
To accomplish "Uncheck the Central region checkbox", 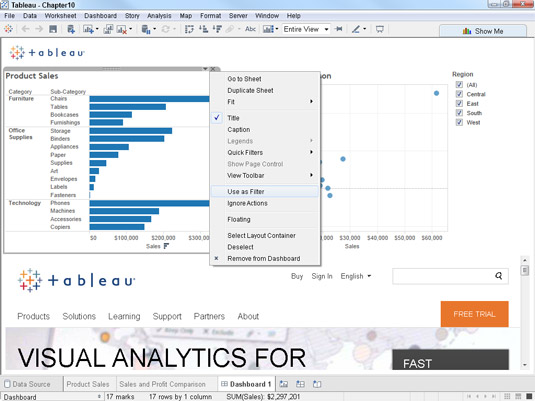I will pyautogui.click(x=459, y=94).
